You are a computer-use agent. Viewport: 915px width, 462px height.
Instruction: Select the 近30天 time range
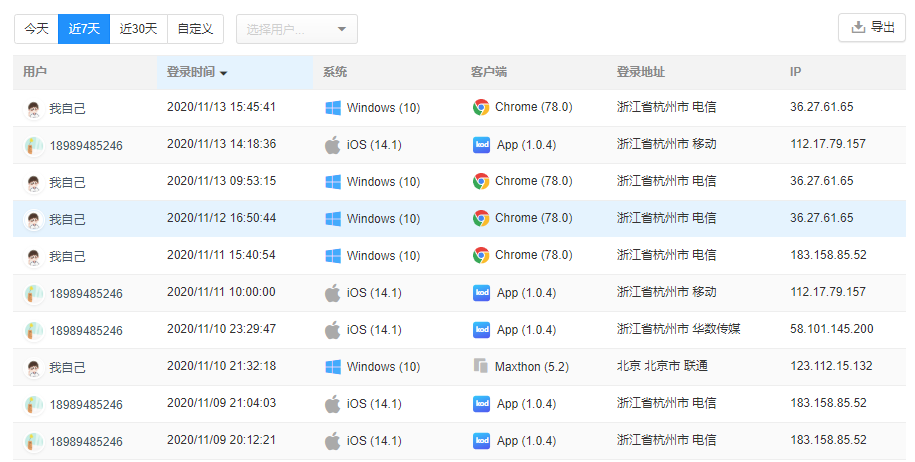click(138, 29)
